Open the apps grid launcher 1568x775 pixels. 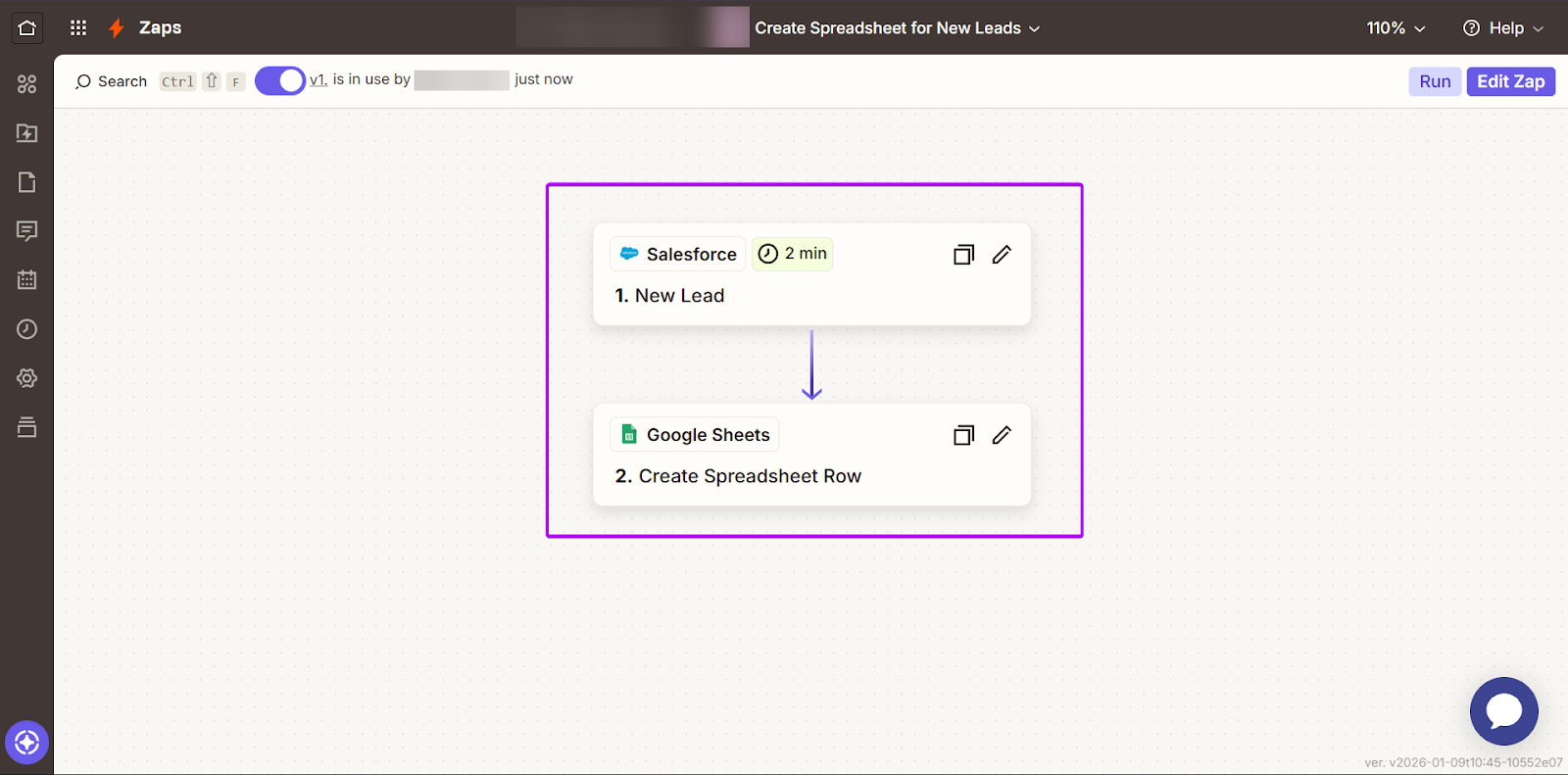point(78,27)
